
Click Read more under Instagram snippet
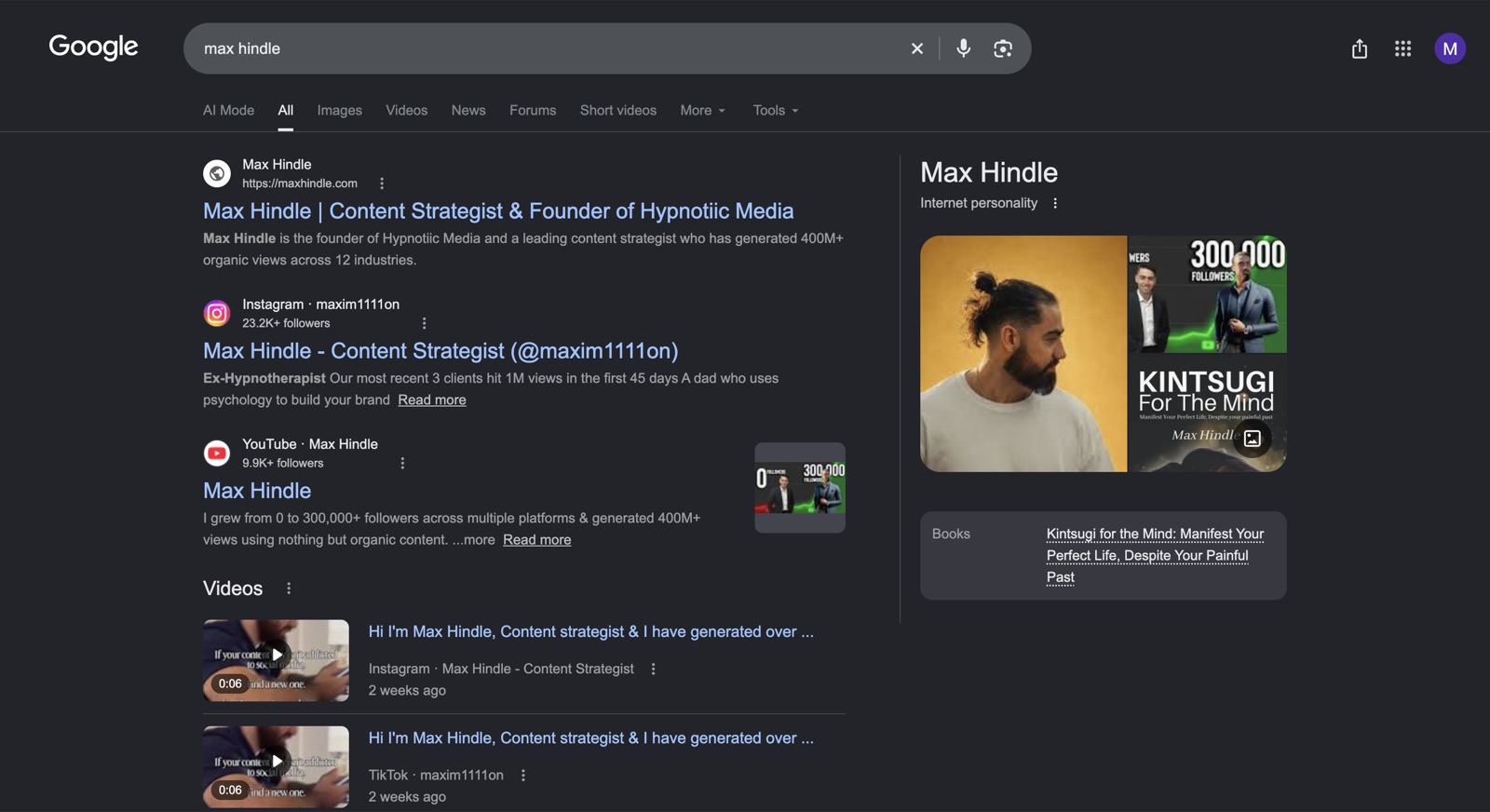point(432,399)
